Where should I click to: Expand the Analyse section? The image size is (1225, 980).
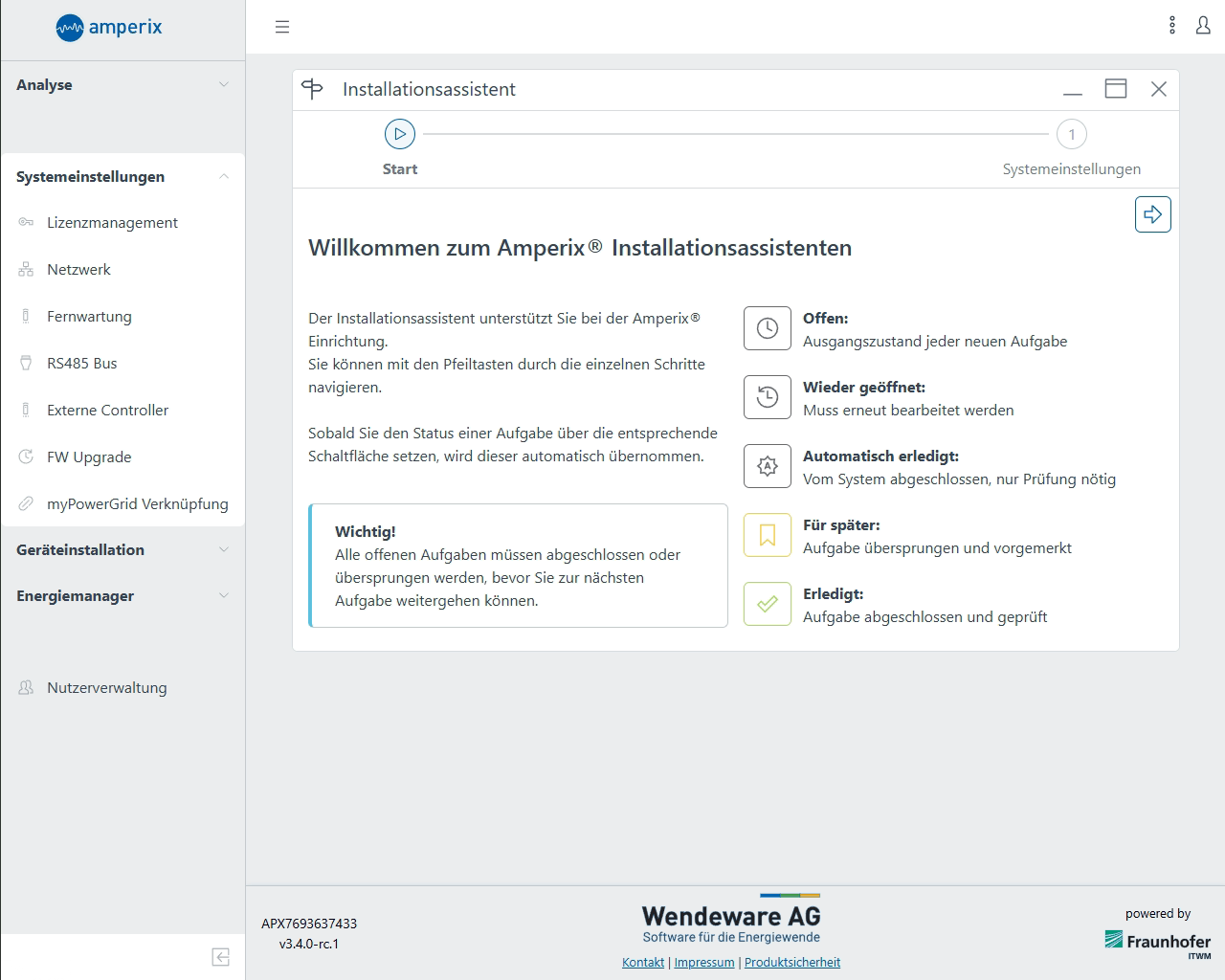122,84
